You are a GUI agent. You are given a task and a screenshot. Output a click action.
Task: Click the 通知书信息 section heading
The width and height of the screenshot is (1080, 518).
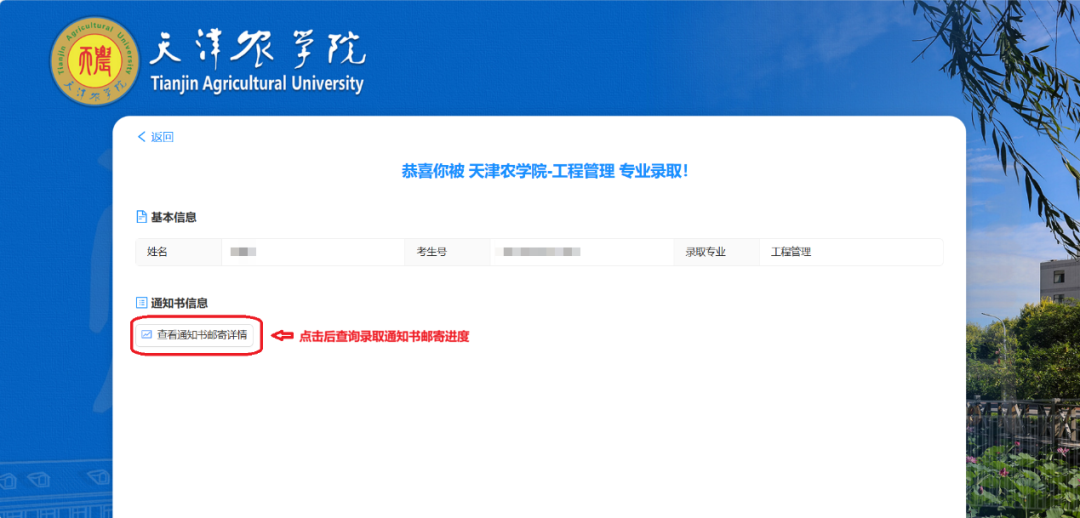(x=179, y=302)
